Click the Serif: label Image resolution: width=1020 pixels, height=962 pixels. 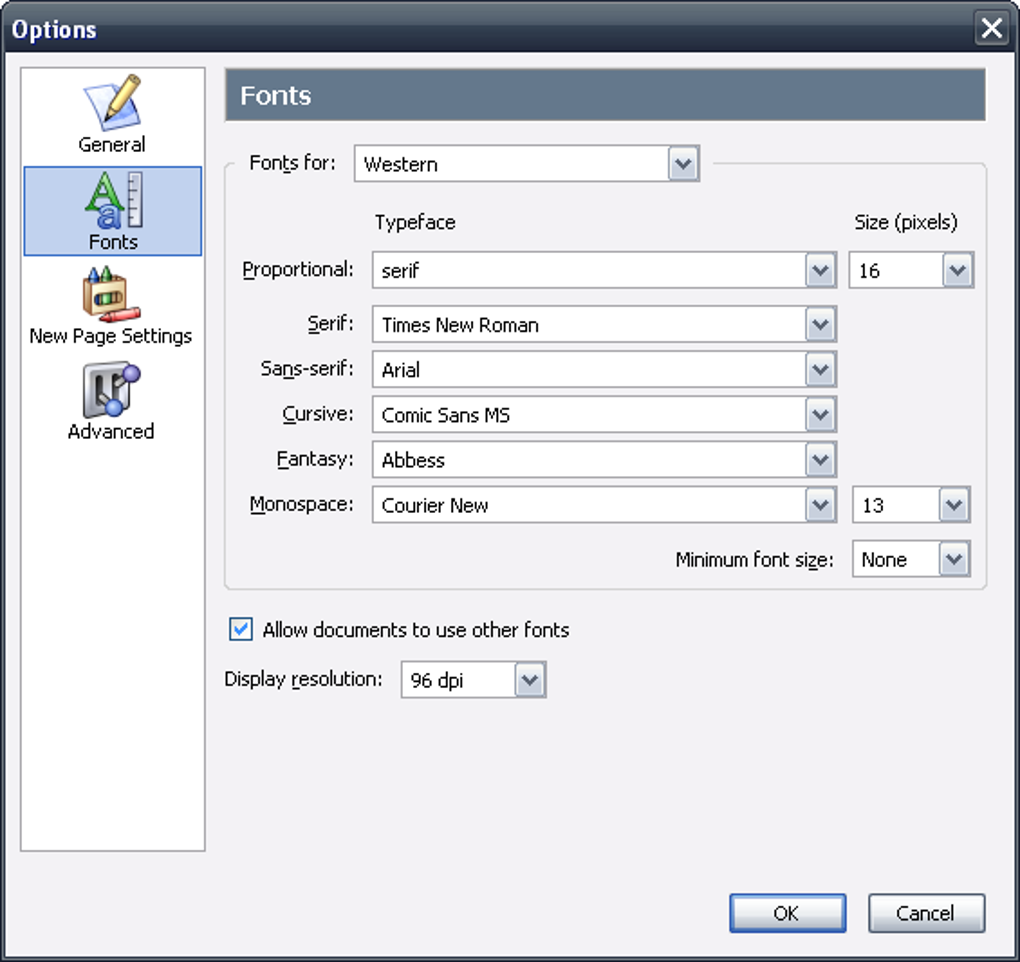pyautogui.click(x=330, y=323)
